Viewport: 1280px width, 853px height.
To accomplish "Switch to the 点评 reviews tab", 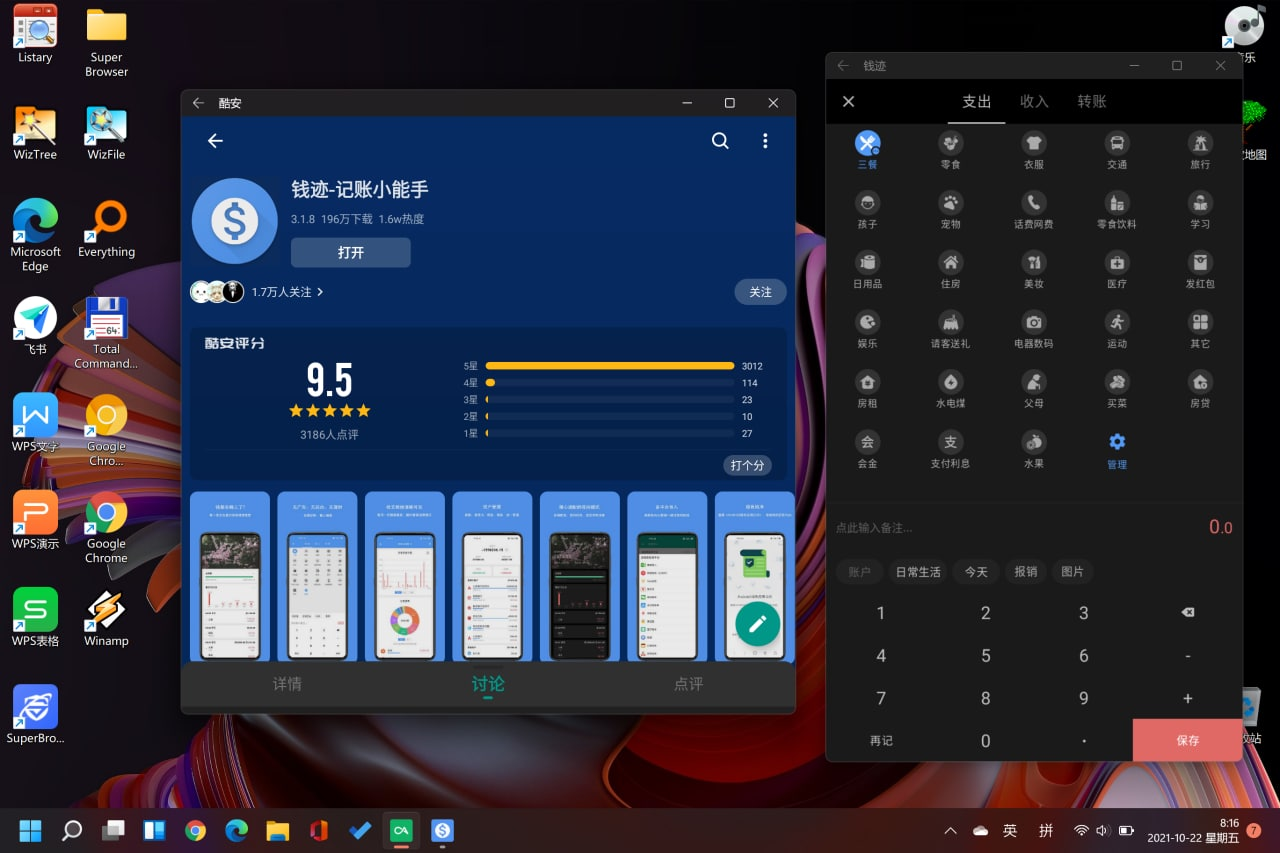I will [x=688, y=684].
